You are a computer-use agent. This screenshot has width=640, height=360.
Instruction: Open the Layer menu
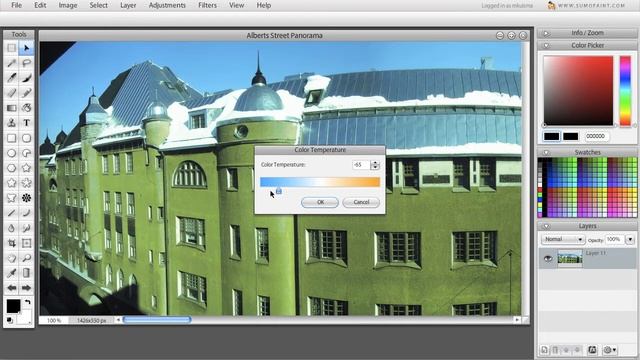[128, 5]
